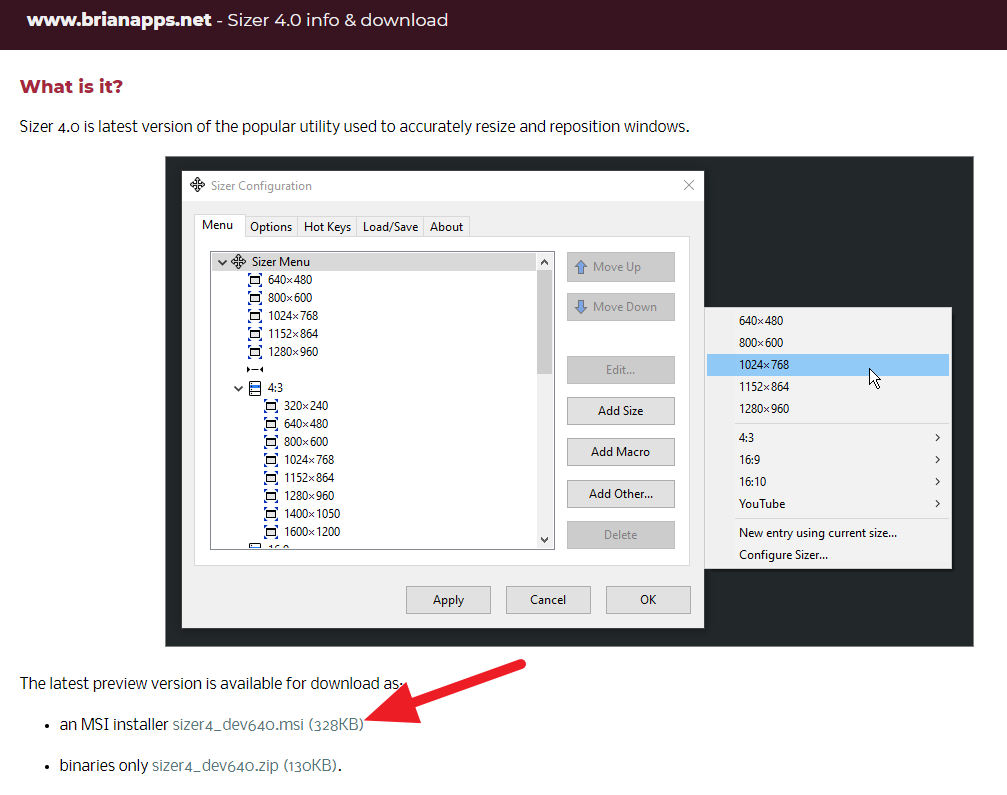The width and height of the screenshot is (1007, 795).
Task: Click the icon beside 4:3 group's 640×480
Action: click(x=271, y=424)
